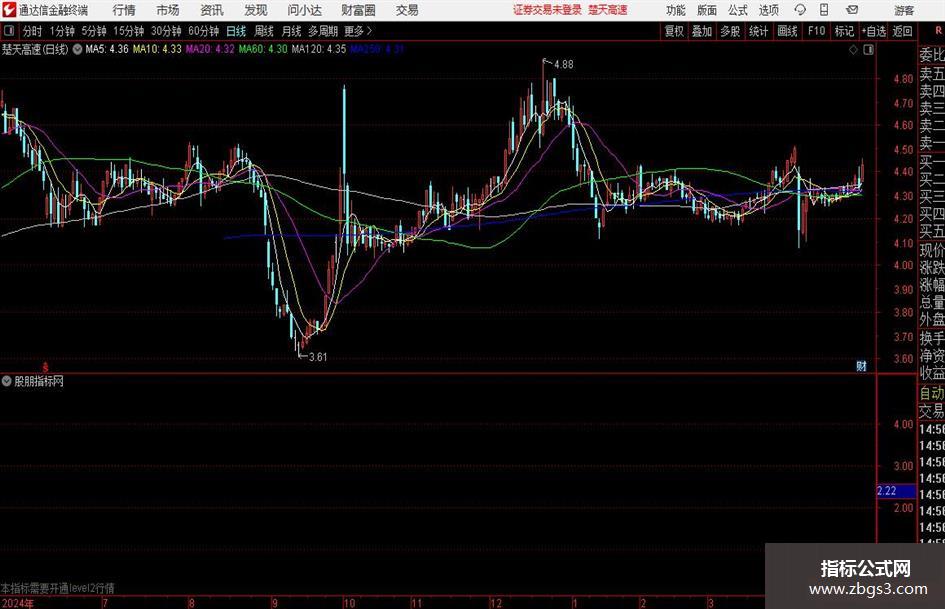Open the 多周期 multi-period view

(323, 31)
